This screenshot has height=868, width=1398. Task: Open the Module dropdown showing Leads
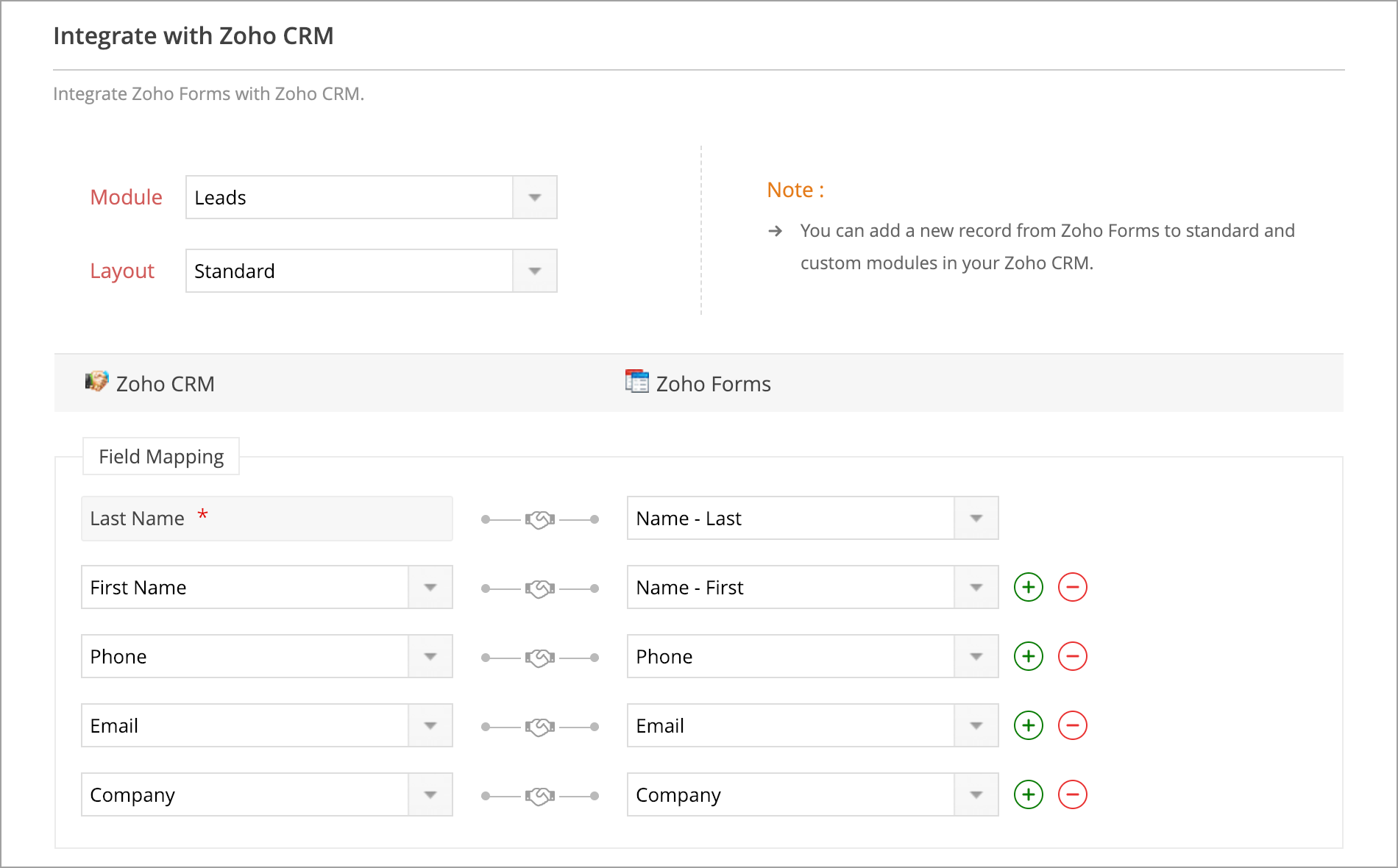click(372, 197)
